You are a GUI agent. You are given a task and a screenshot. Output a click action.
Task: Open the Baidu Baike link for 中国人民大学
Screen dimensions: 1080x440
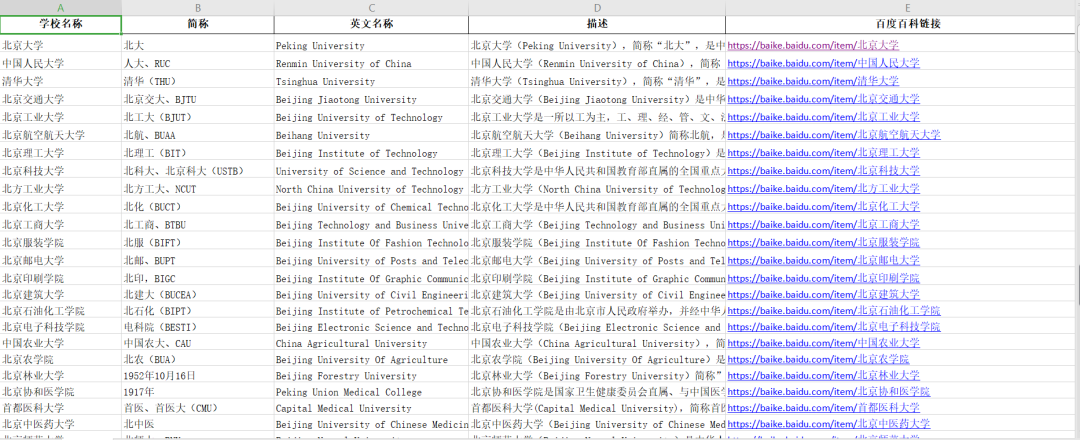point(823,63)
